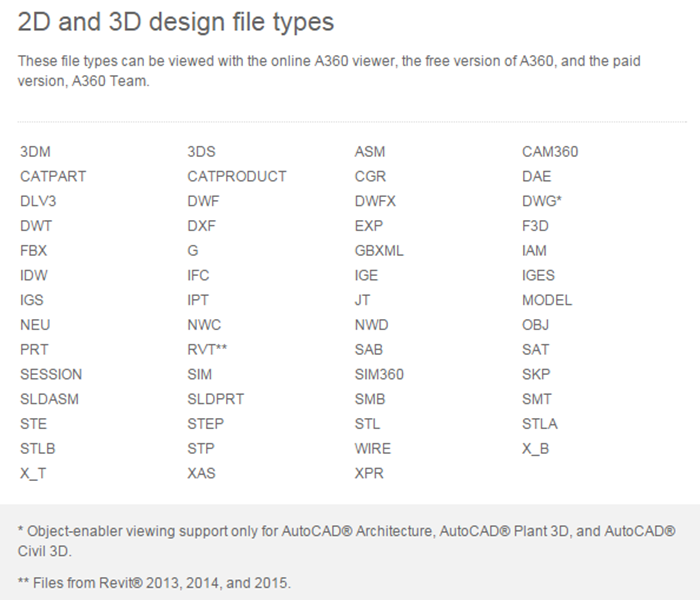Screen dimensions: 700x600
Task: Click the SIM360 file type
Action: point(379,375)
